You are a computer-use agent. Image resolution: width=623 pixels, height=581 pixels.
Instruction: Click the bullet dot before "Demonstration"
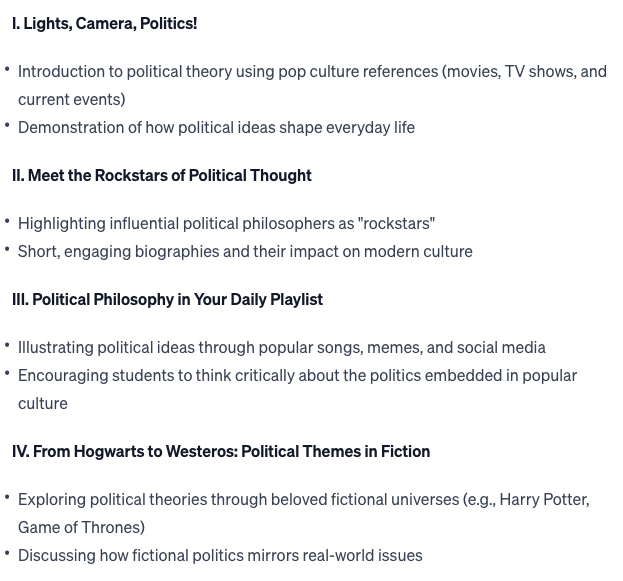(x=8, y=126)
